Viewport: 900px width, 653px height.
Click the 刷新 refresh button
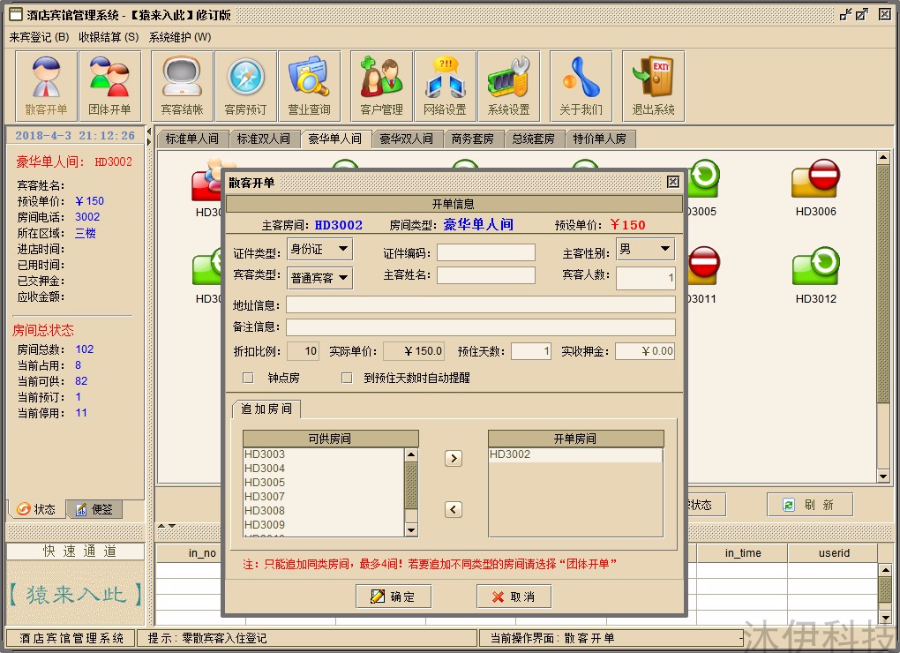[809, 504]
